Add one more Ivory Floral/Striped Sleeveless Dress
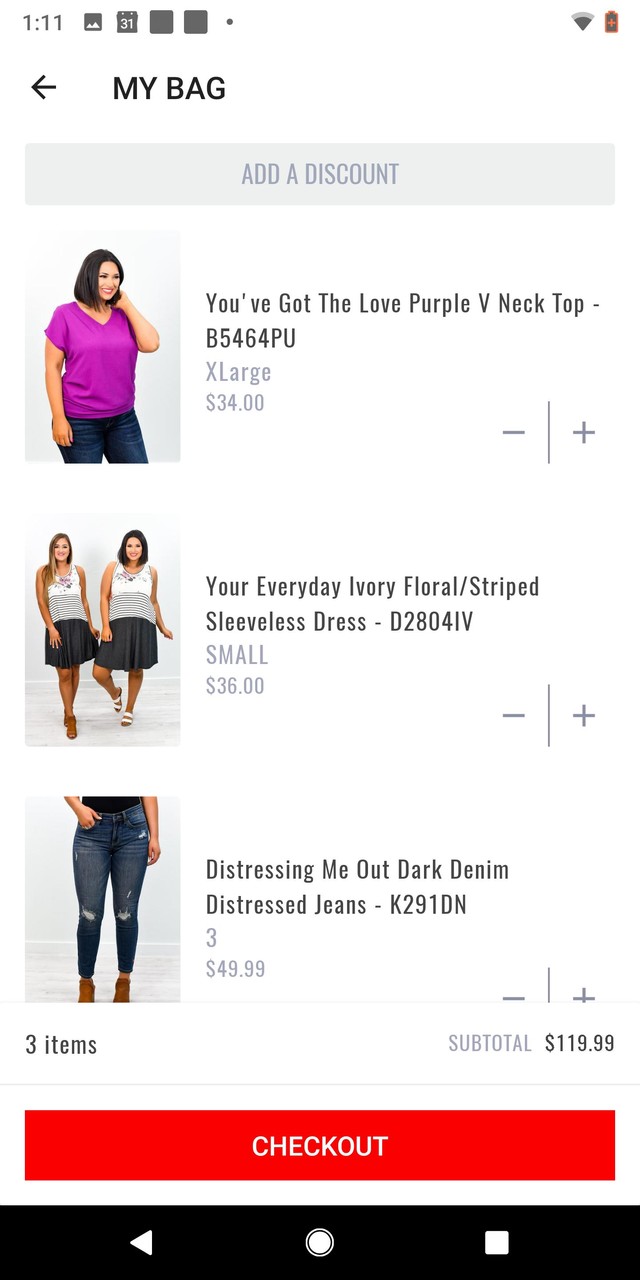 click(x=584, y=715)
